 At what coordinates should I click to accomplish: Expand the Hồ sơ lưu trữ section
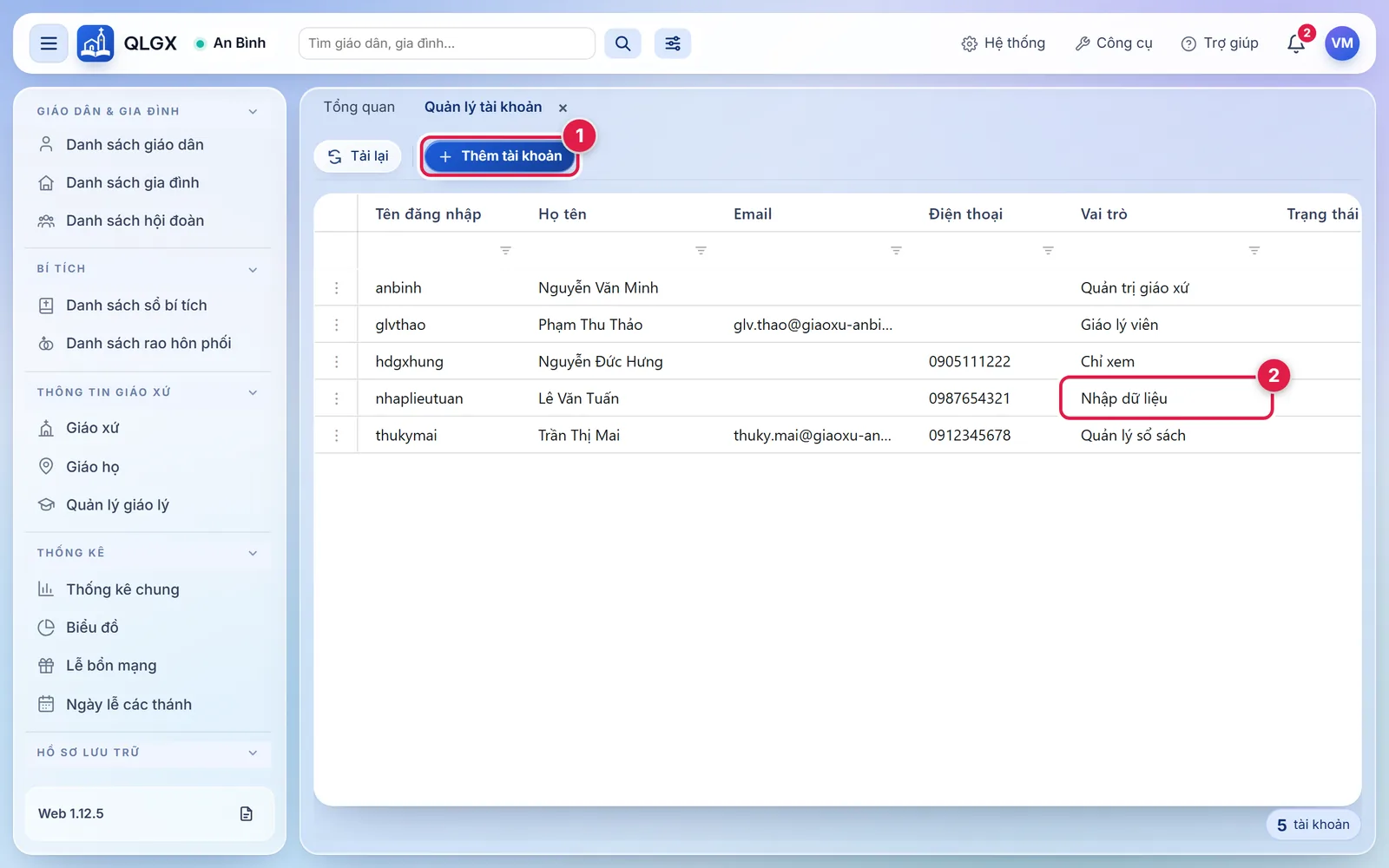[253, 753]
